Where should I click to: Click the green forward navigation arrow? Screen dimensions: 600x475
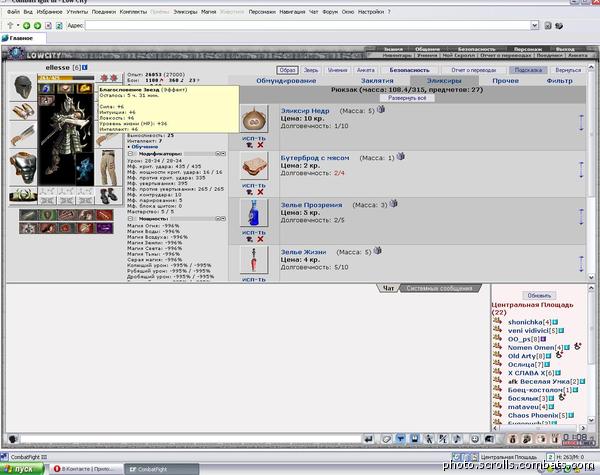click(38, 26)
